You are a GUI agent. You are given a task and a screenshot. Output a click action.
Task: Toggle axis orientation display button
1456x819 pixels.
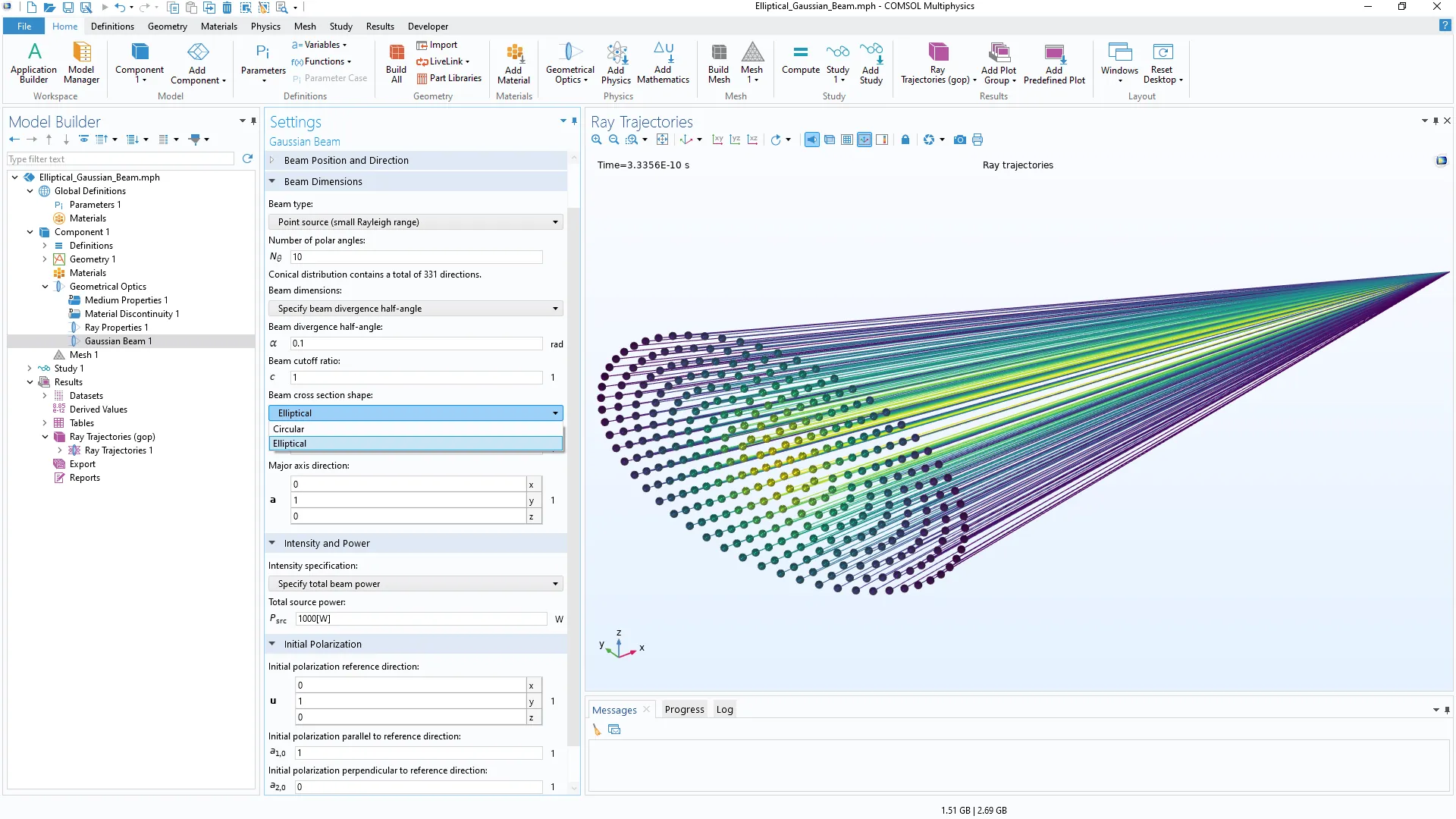pos(864,140)
